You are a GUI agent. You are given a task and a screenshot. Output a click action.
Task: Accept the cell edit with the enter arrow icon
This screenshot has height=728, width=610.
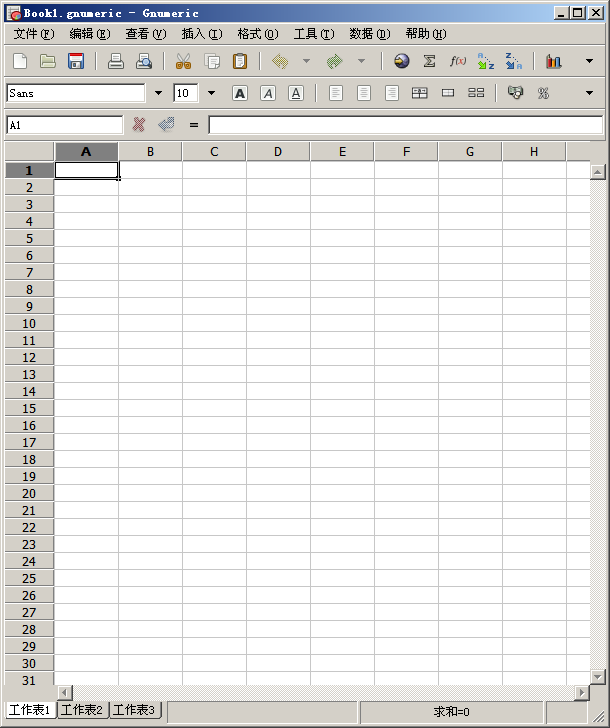click(x=166, y=124)
